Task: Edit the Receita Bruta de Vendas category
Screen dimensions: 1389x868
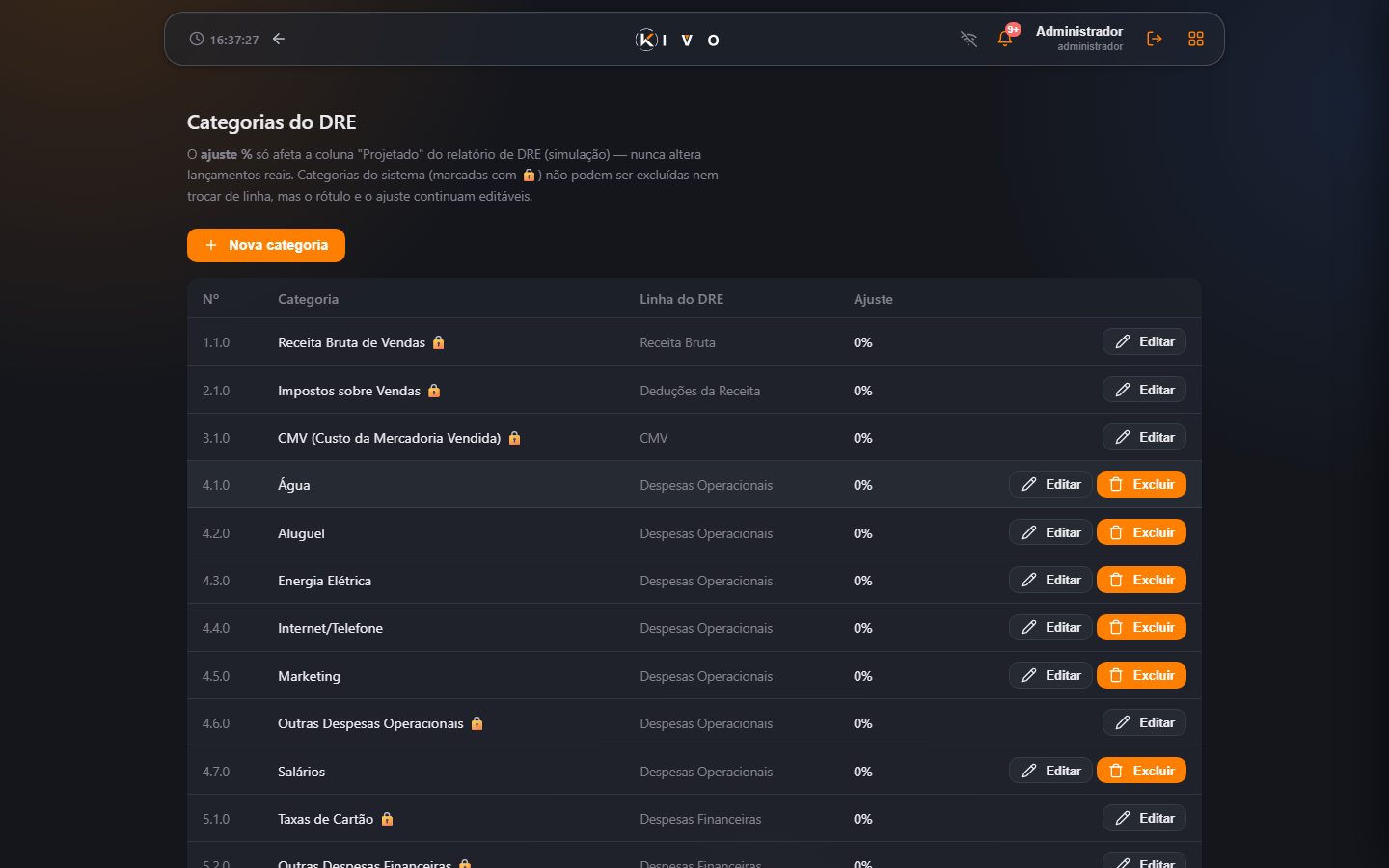Action: point(1144,341)
